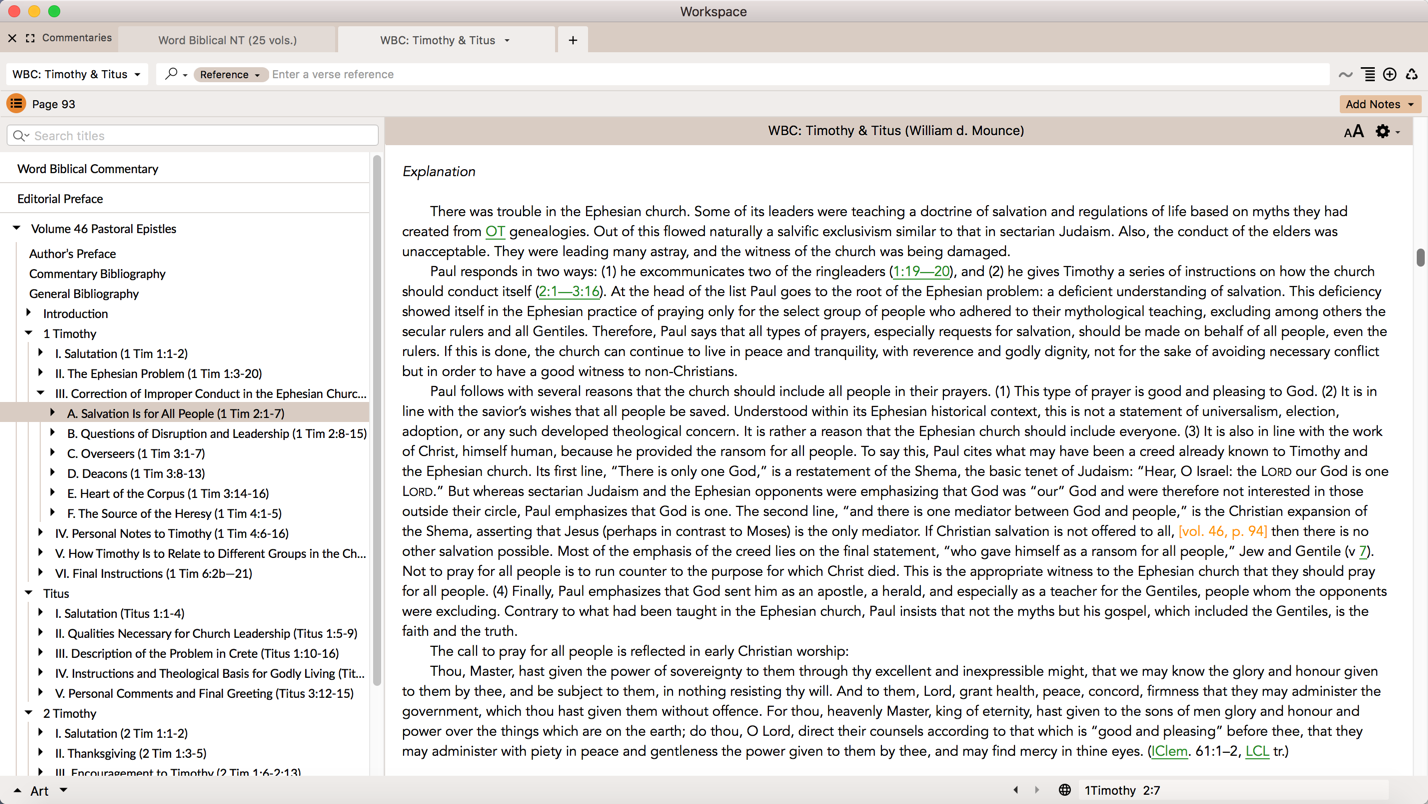This screenshot has height=804, width=1428.
Task: Open Commentary Bibliography
Action: pyautogui.click(x=97, y=274)
